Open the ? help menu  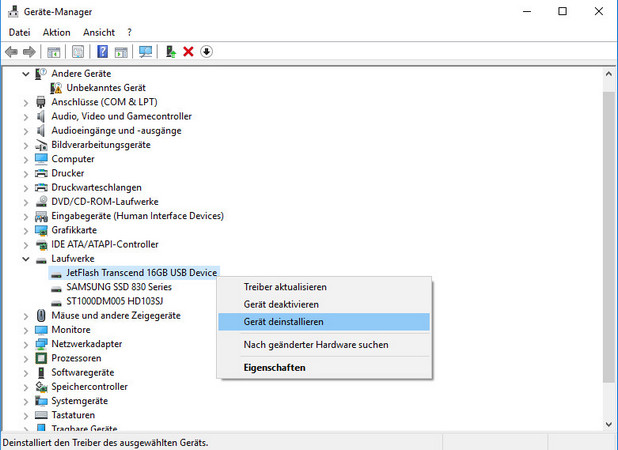129,32
